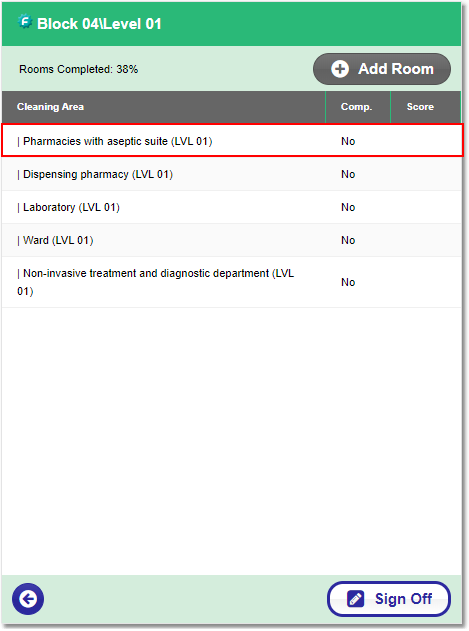
Task: Sort by Cleaning Area column header
Action: (50, 107)
